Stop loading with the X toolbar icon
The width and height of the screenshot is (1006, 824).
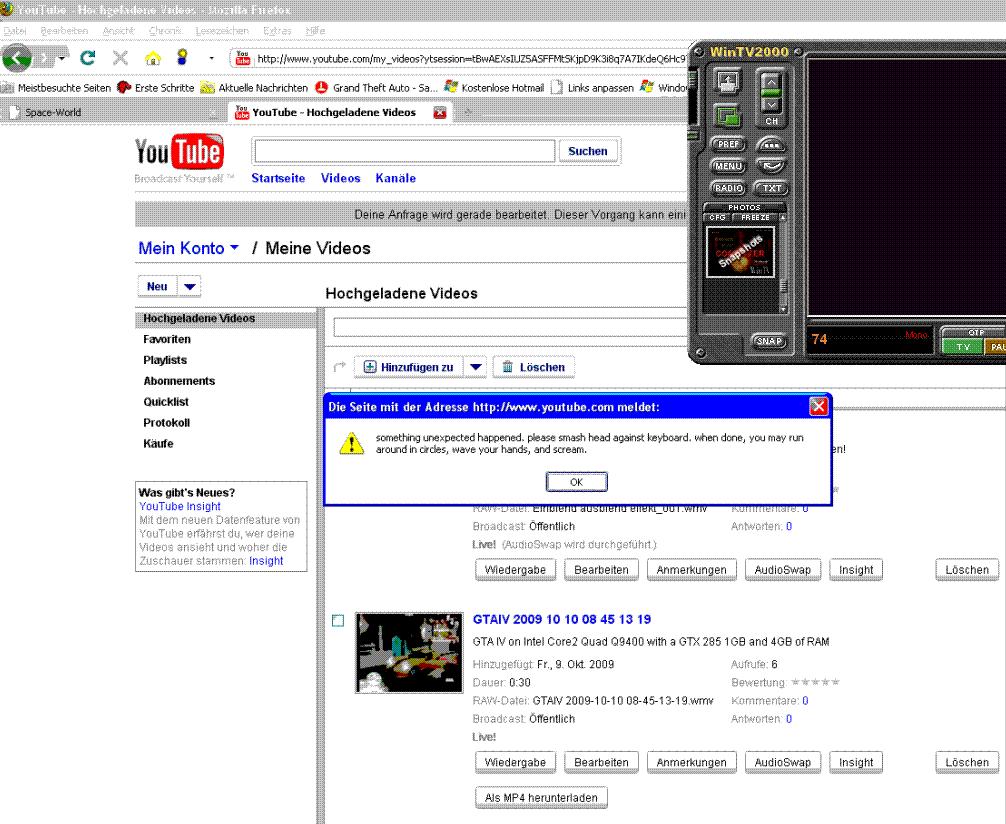pyautogui.click(x=120, y=58)
